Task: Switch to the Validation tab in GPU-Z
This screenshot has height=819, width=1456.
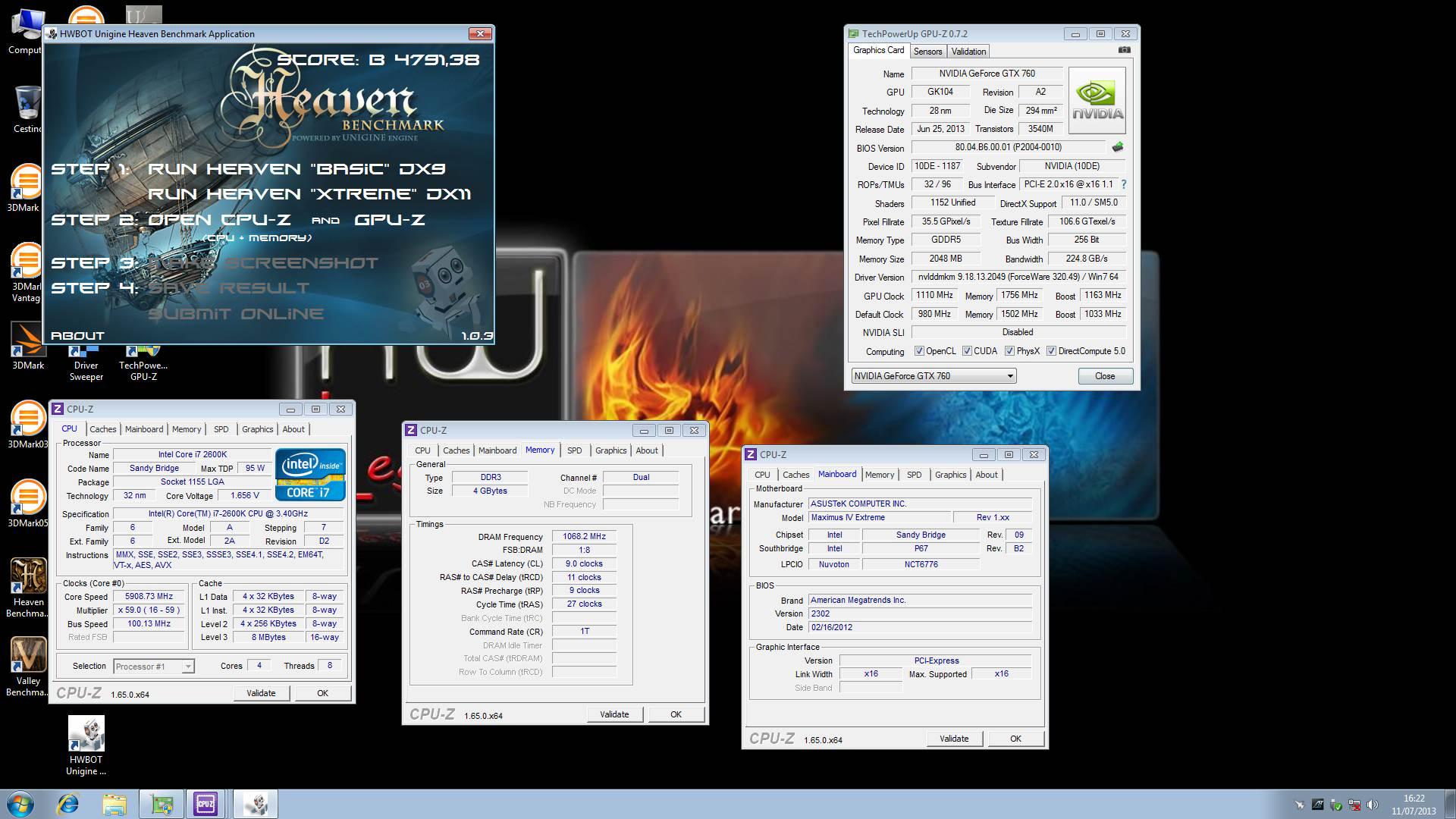Action: click(968, 52)
